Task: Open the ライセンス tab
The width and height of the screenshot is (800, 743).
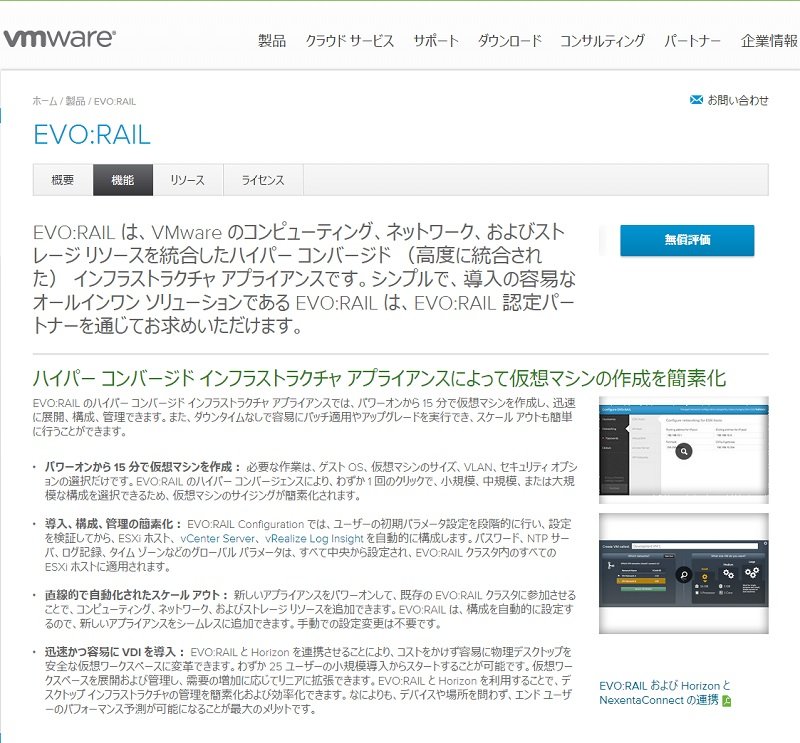Action: (x=263, y=180)
